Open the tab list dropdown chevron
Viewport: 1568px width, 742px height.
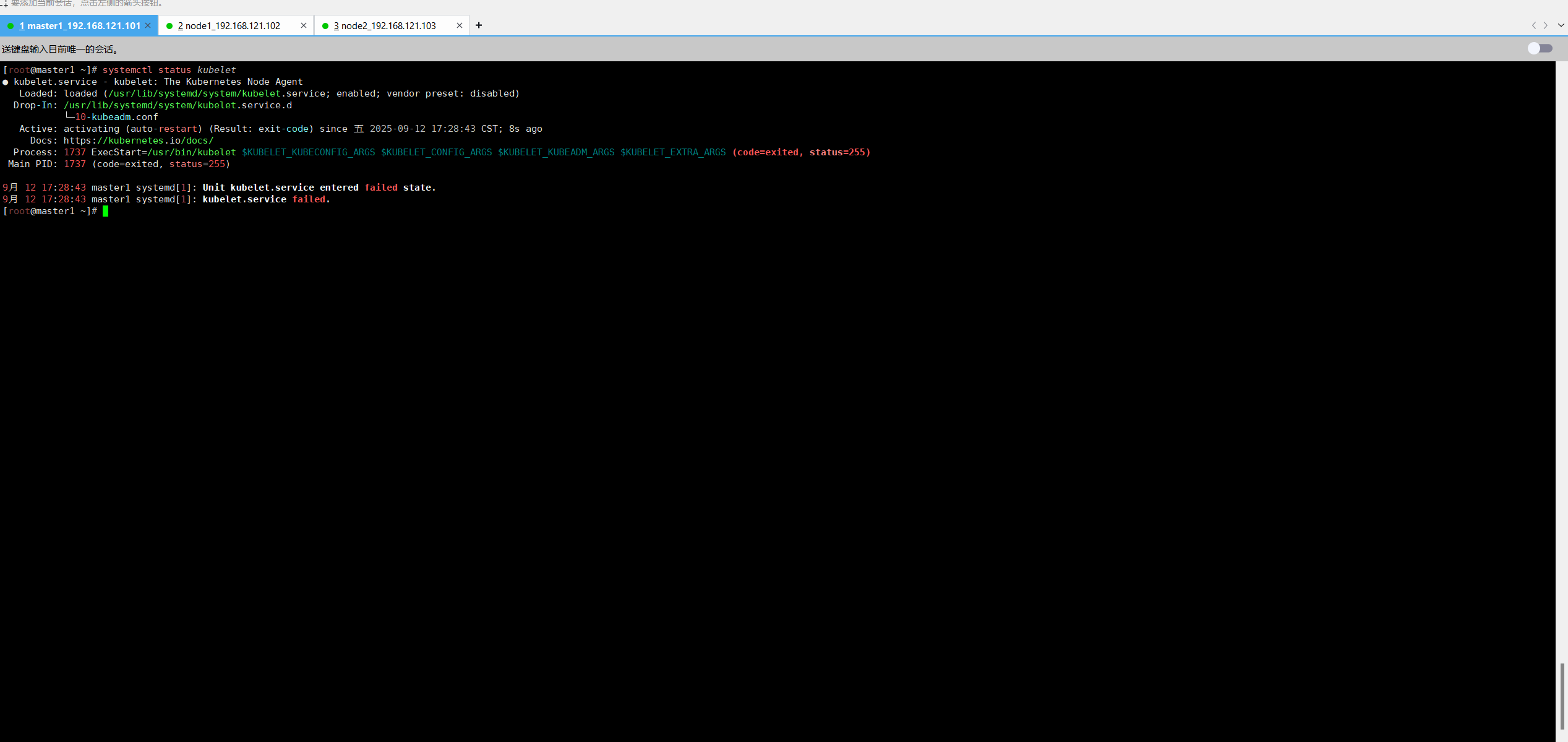click(1561, 25)
